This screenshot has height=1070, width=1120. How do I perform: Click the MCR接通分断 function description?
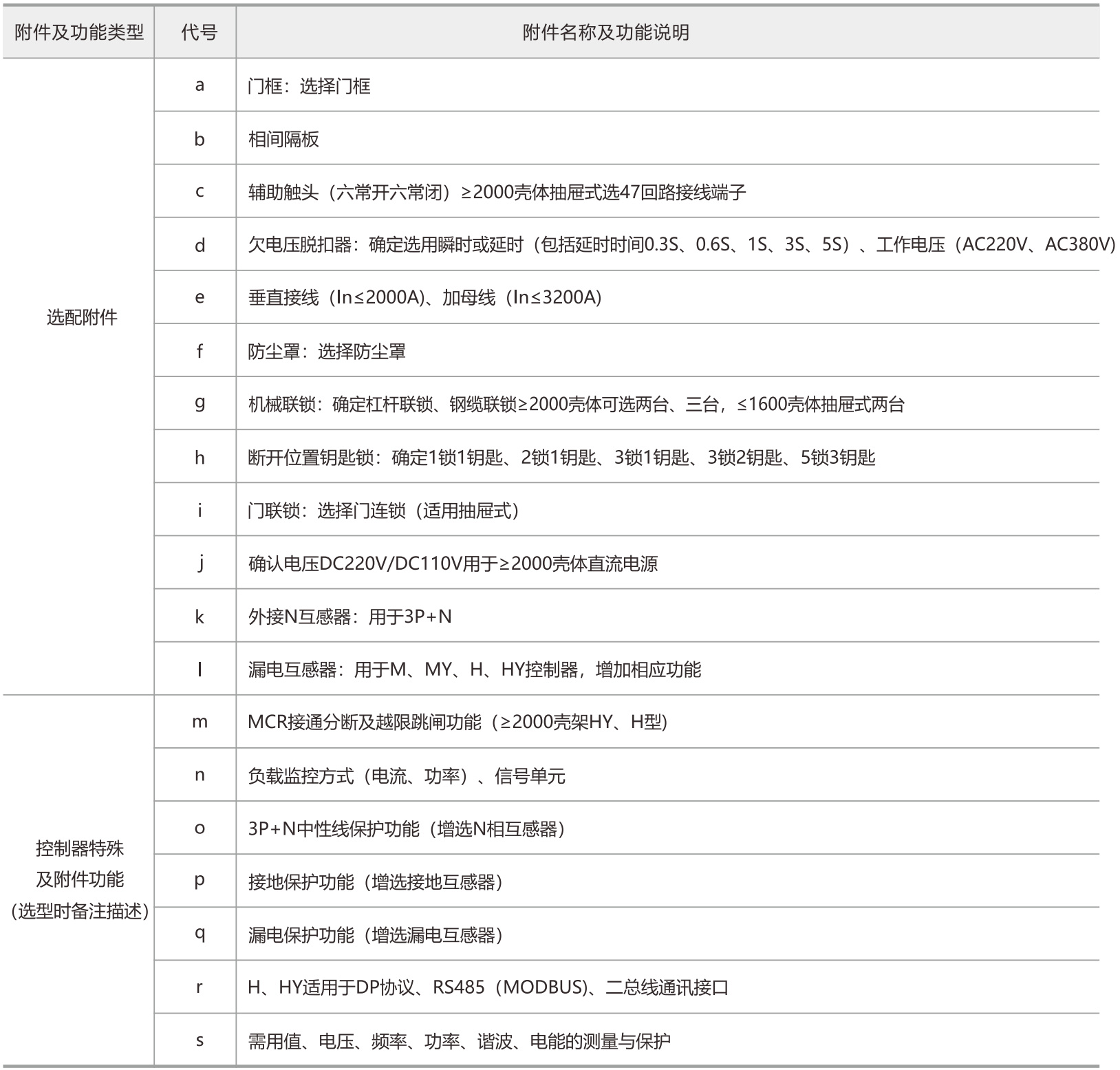[457, 722]
